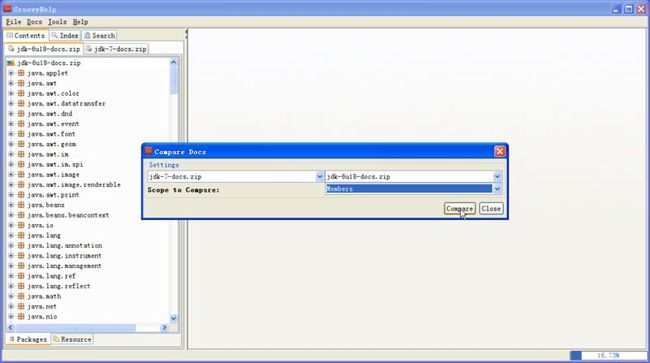Click the GroovyHelp title bar app icon
The image size is (650, 363).
point(7,8)
